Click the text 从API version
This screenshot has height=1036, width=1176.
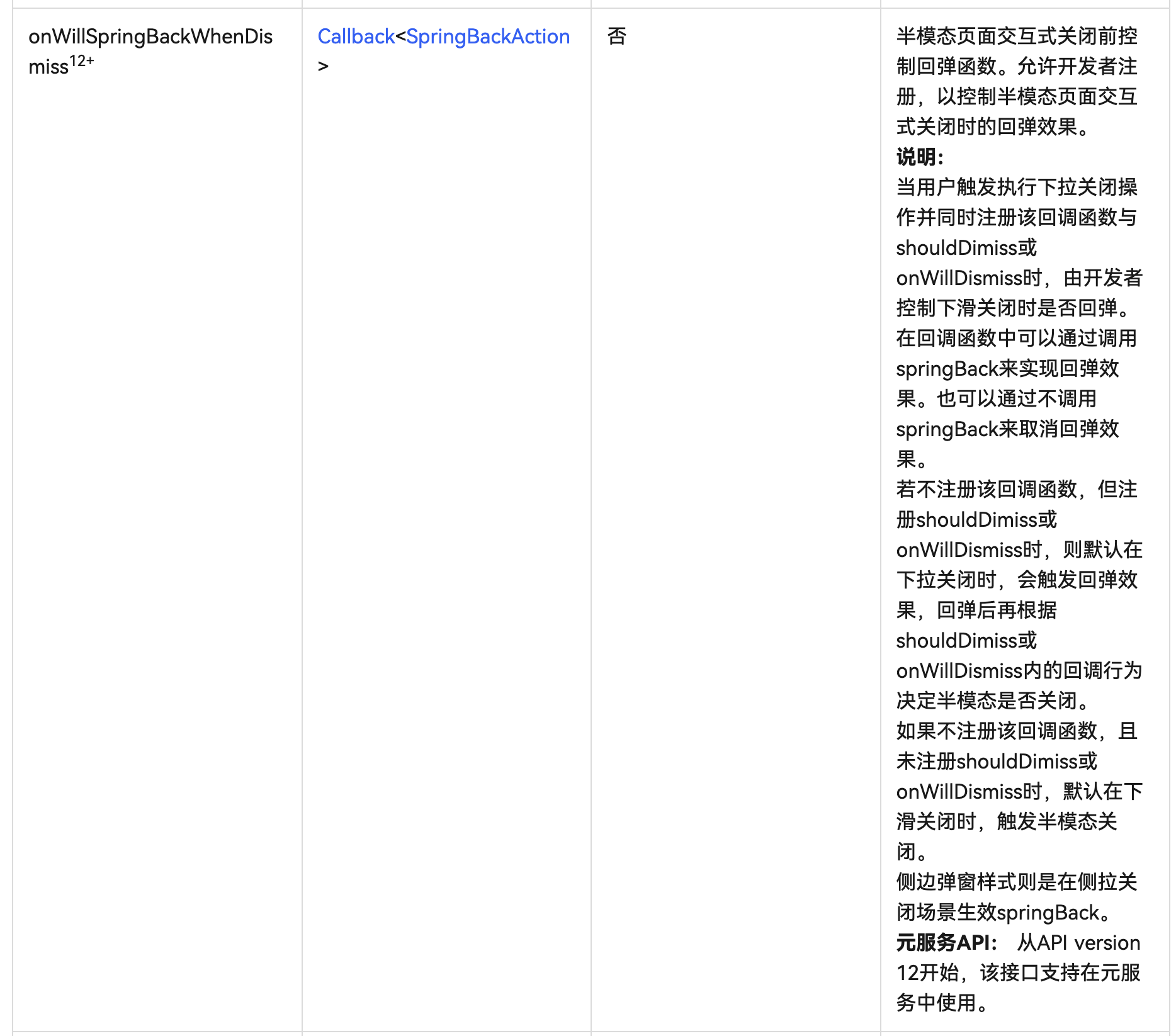(x=1078, y=942)
